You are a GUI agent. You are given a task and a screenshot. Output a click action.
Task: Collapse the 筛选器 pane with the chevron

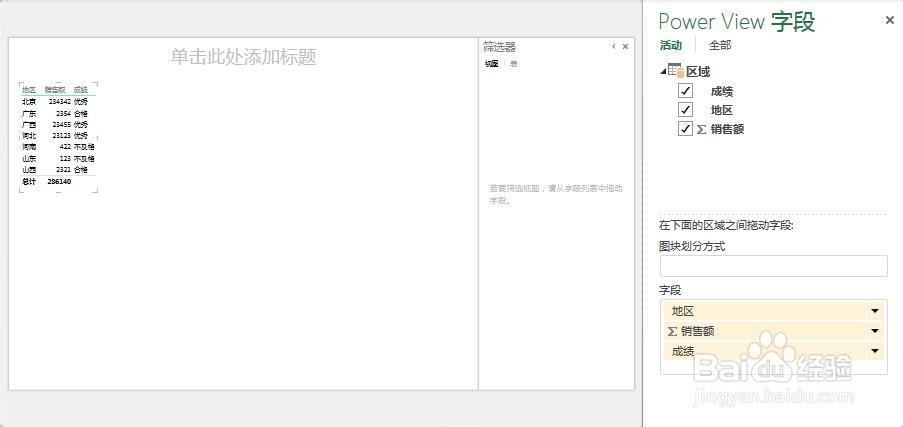pos(614,47)
